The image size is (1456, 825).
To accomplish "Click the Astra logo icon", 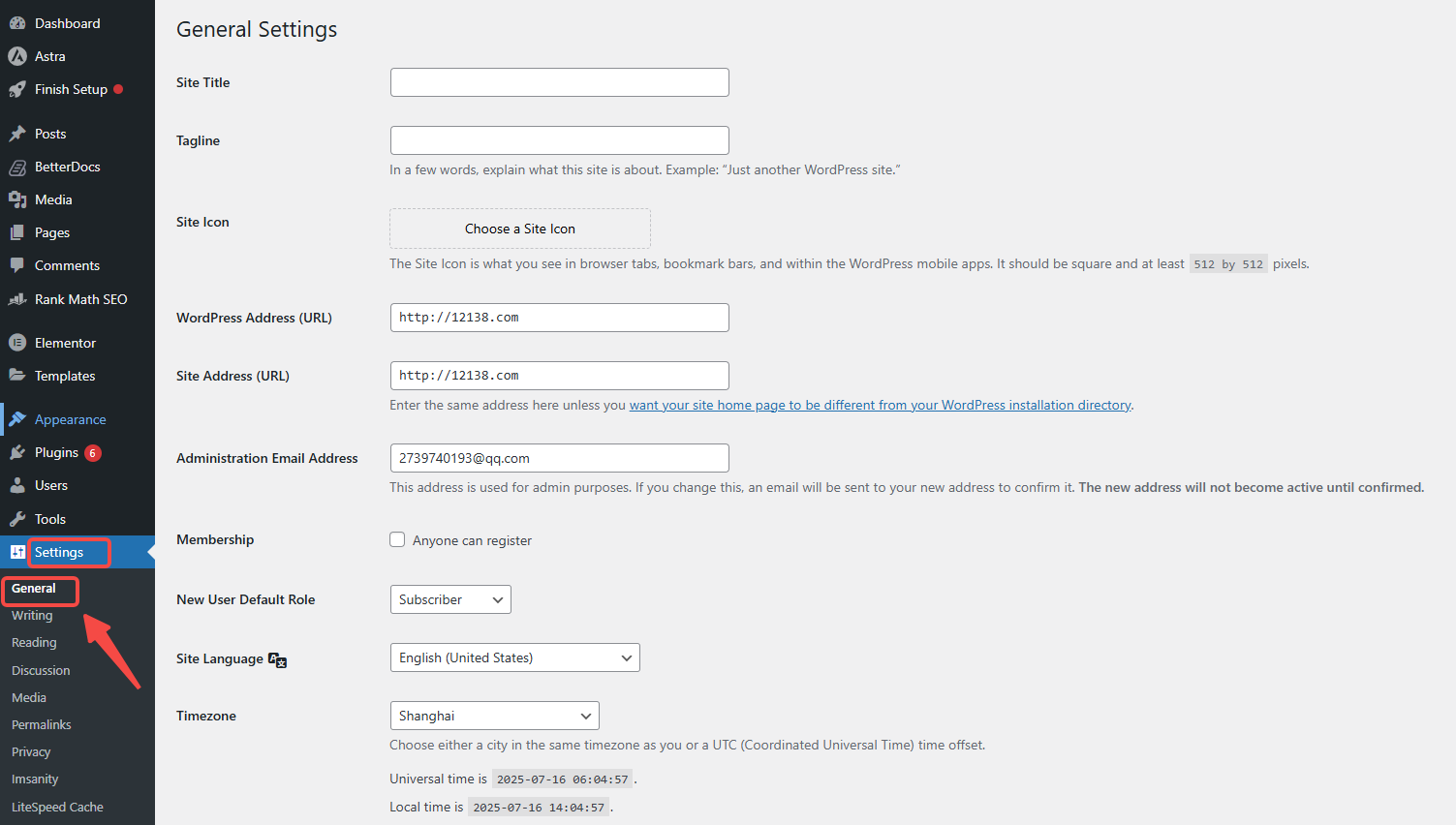I will [17, 56].
